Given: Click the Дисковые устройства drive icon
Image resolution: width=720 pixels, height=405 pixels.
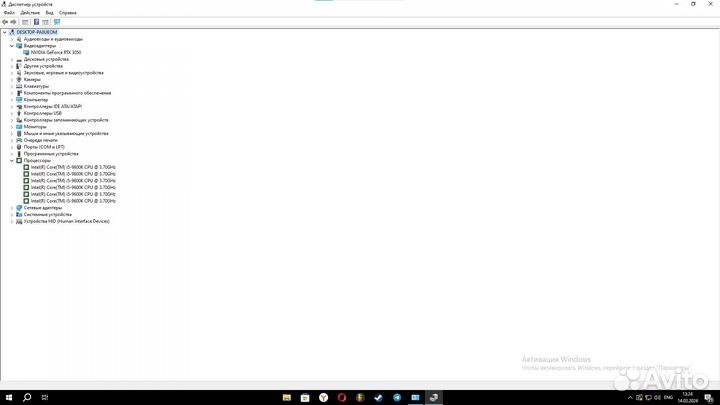Looking at the screenshot, I should click(x=19, y=60).
